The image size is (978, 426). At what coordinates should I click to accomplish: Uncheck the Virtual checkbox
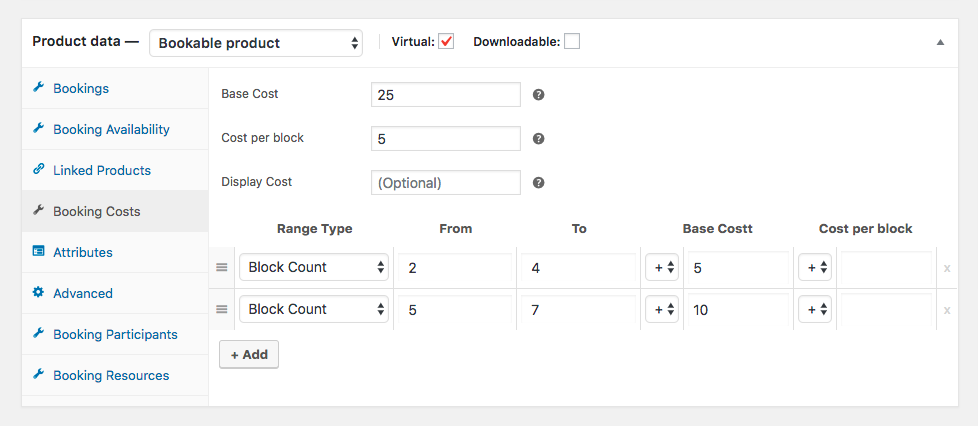(x=446, y=41)
